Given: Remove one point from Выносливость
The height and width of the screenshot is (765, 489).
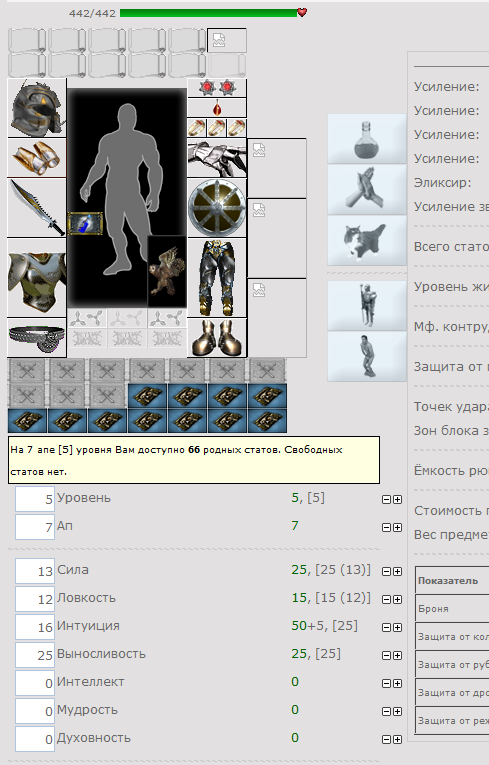Looking at the screenshot, I should click(x=387, y=656).
